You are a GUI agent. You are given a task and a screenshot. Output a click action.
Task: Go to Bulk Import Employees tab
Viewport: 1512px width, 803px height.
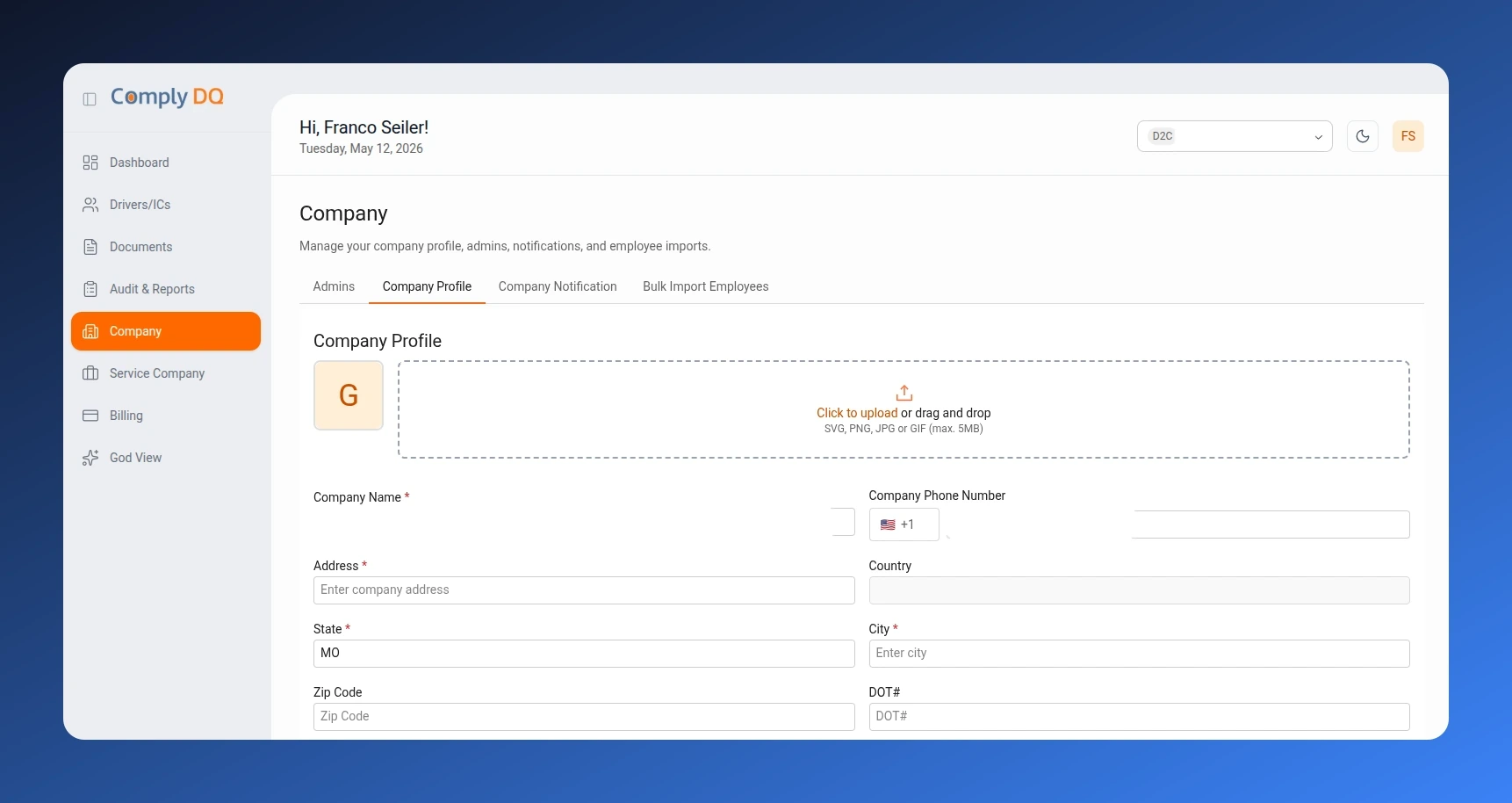(706, 286)
